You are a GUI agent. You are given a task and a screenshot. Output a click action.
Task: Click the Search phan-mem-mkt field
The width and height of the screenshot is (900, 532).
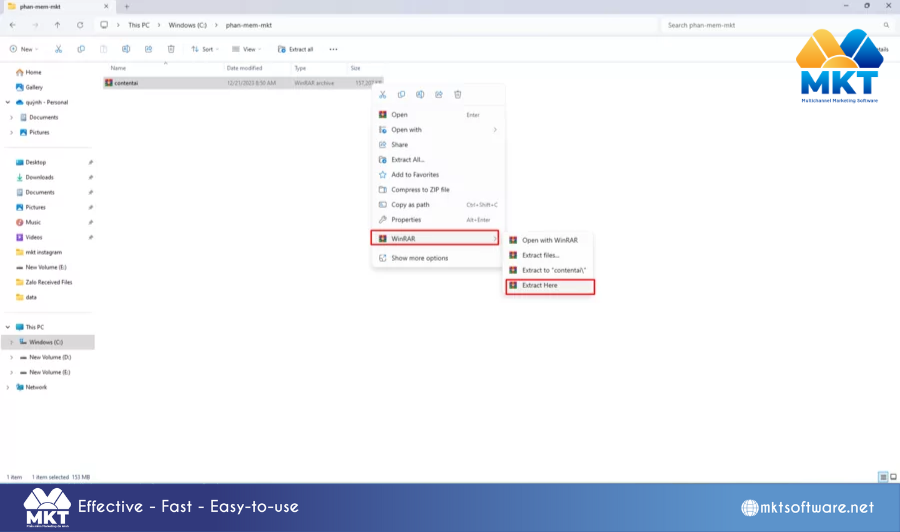click(x=777, y=25)
